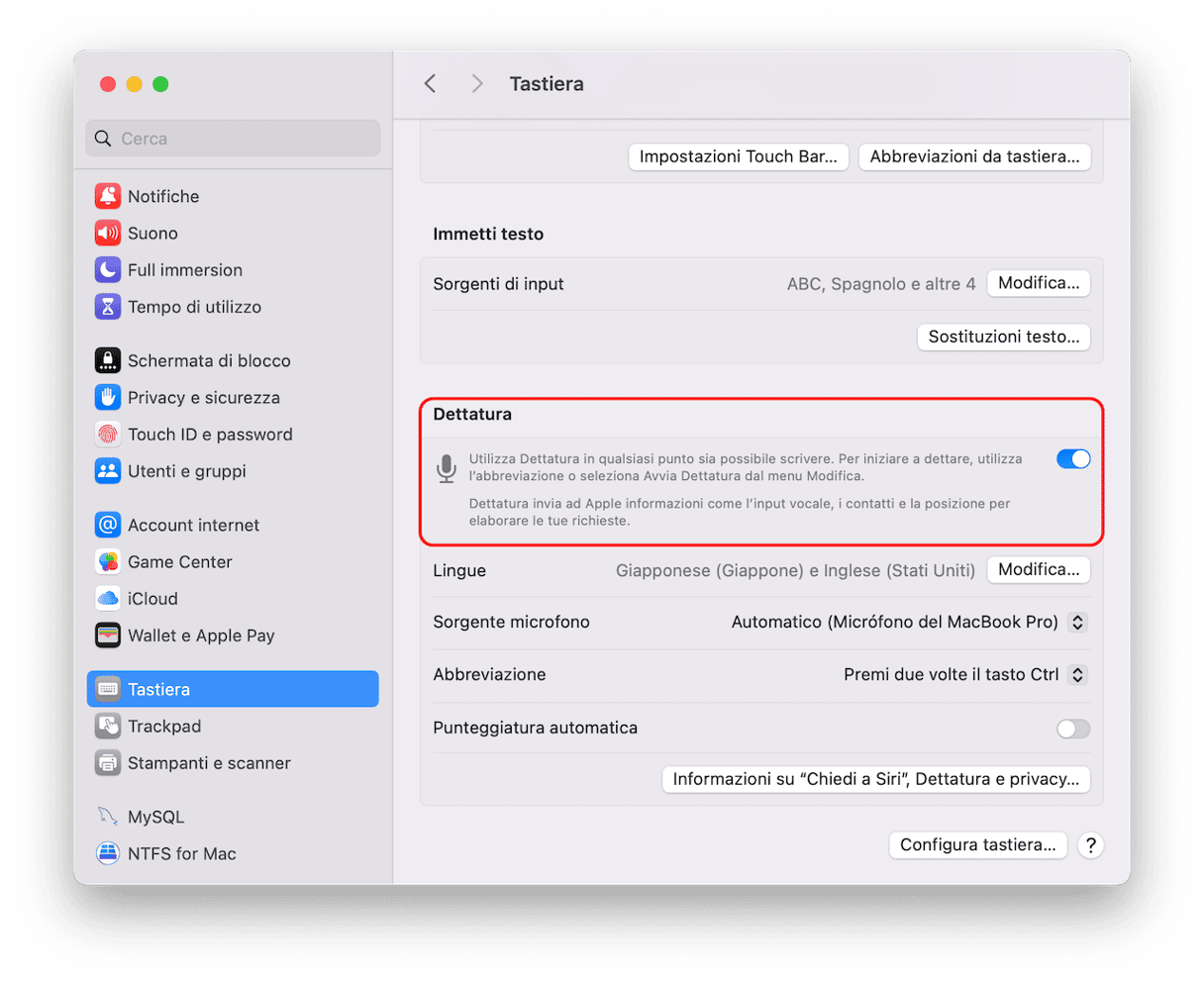Click the Abbreviazioni da tastiera button
The image size is (1204, 982).
click(x=974, y=156)
